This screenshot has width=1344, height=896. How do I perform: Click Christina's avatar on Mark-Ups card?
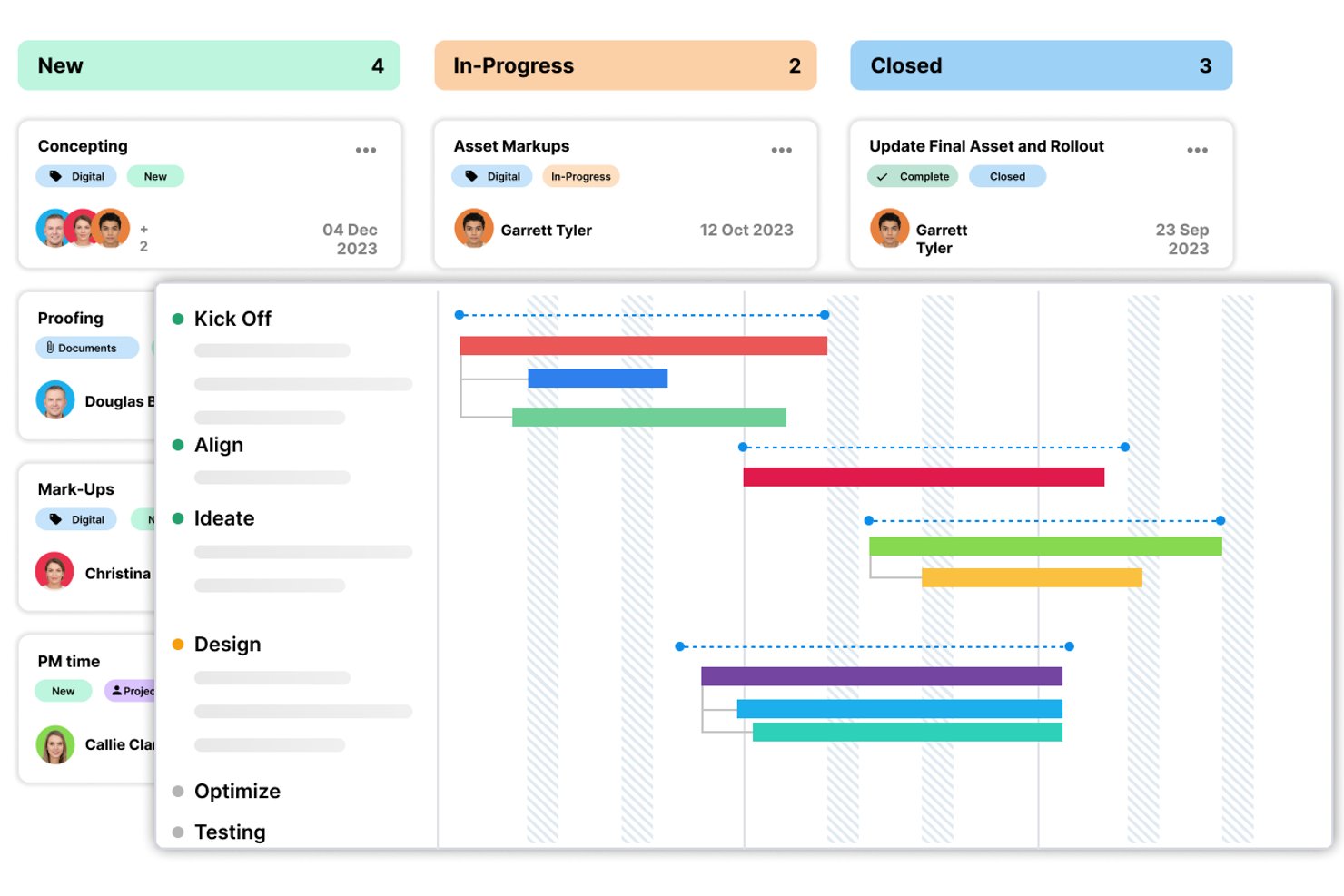[x=55, y=572]
